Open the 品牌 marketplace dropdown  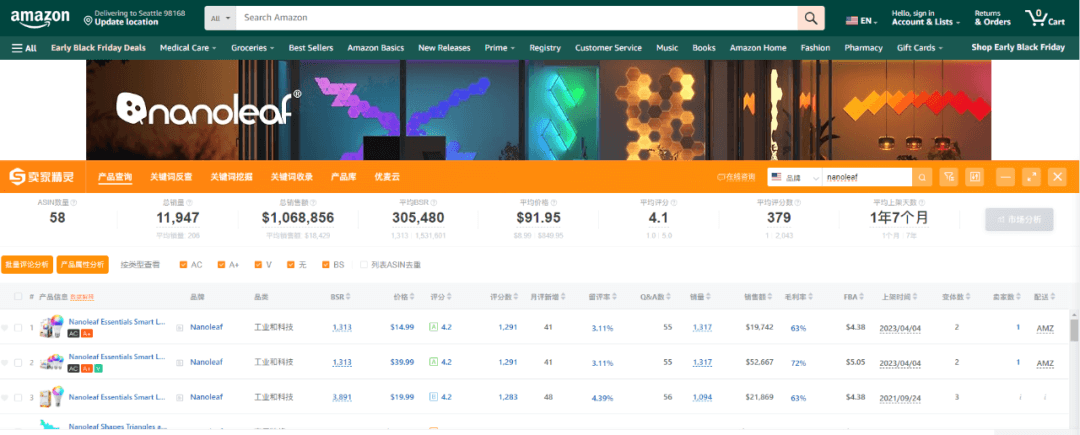pos(795,177)
